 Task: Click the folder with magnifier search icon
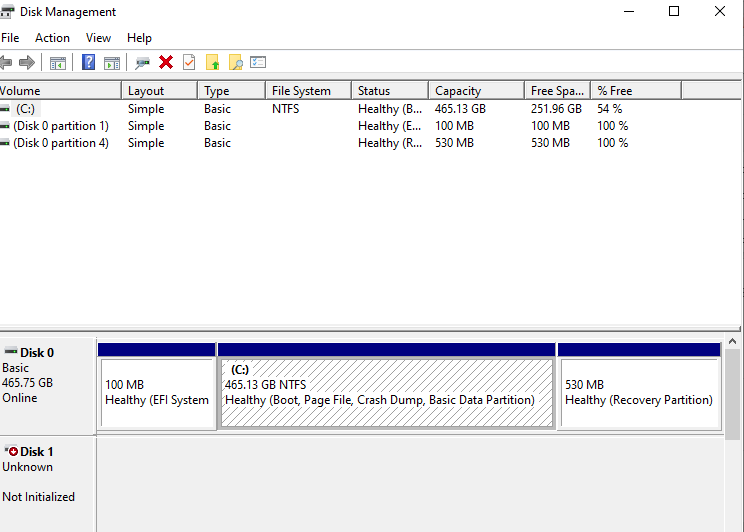tap(236, 63)
